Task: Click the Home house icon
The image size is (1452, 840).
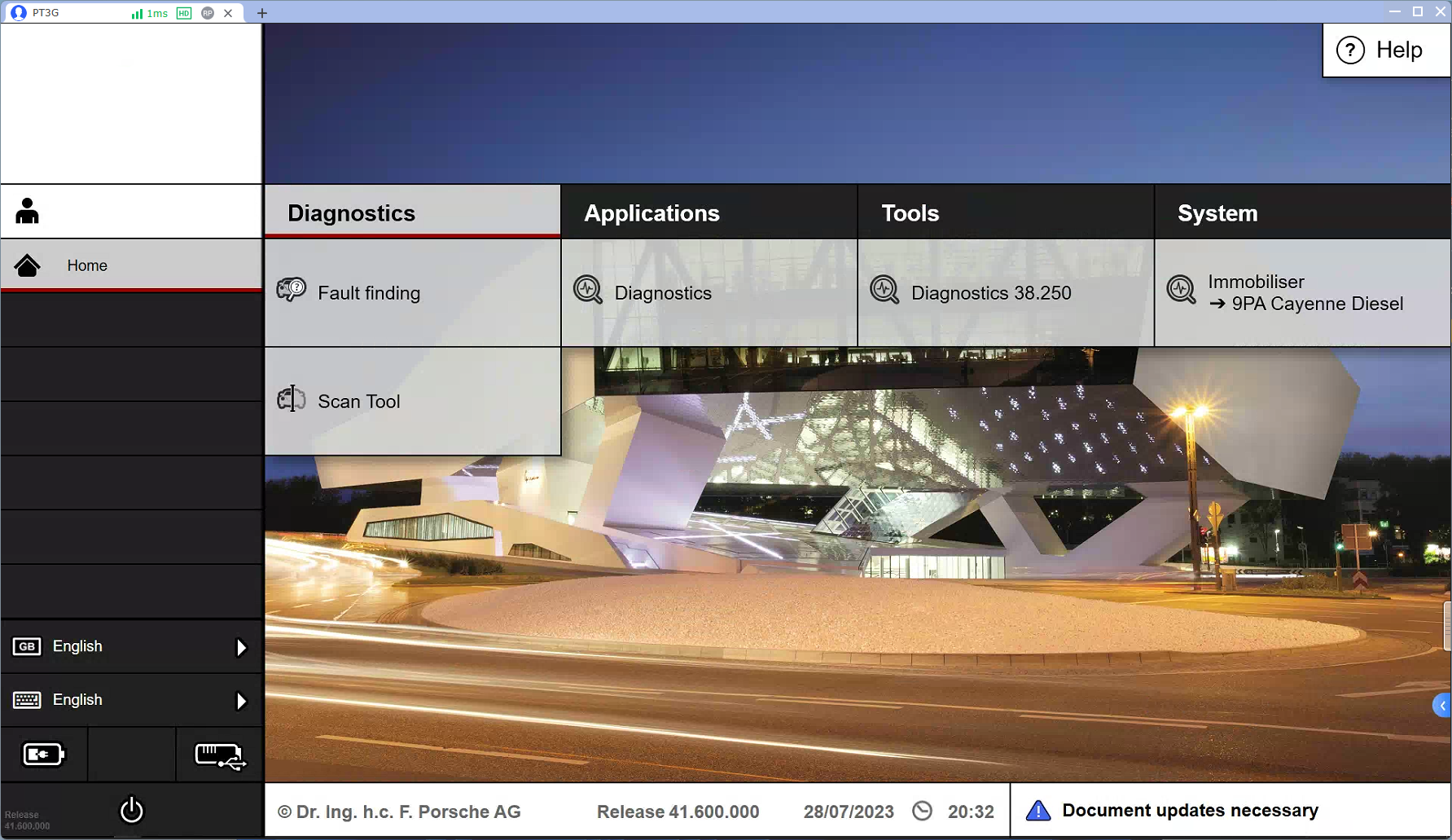Action: tap(27, 265)
